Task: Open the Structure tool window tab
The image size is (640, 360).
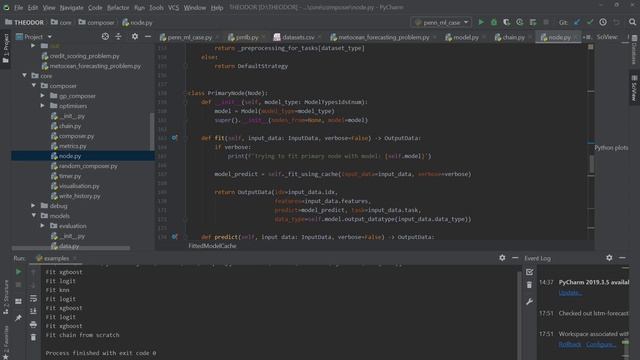Action: (6, 298)
